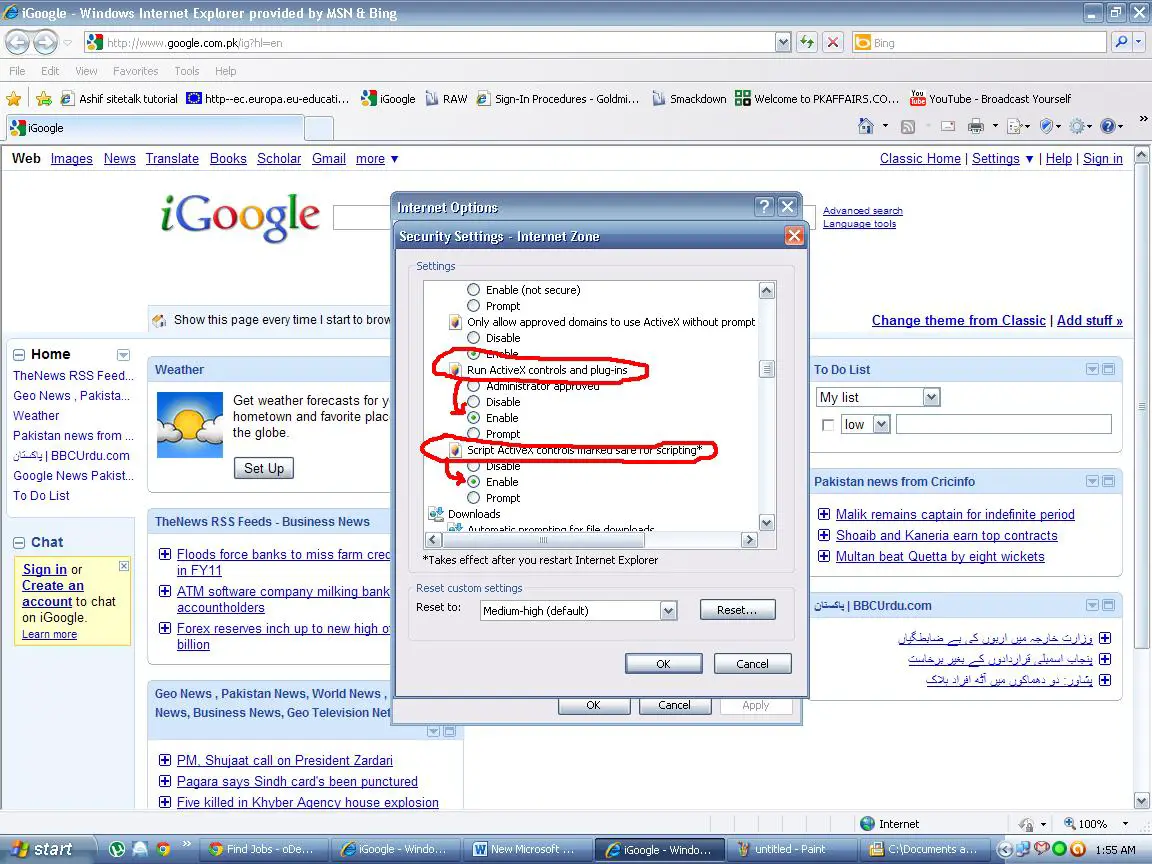Screen dimensions: 1152x864
Task: Click the red Stop loading icon
Action: pos(832,43)
